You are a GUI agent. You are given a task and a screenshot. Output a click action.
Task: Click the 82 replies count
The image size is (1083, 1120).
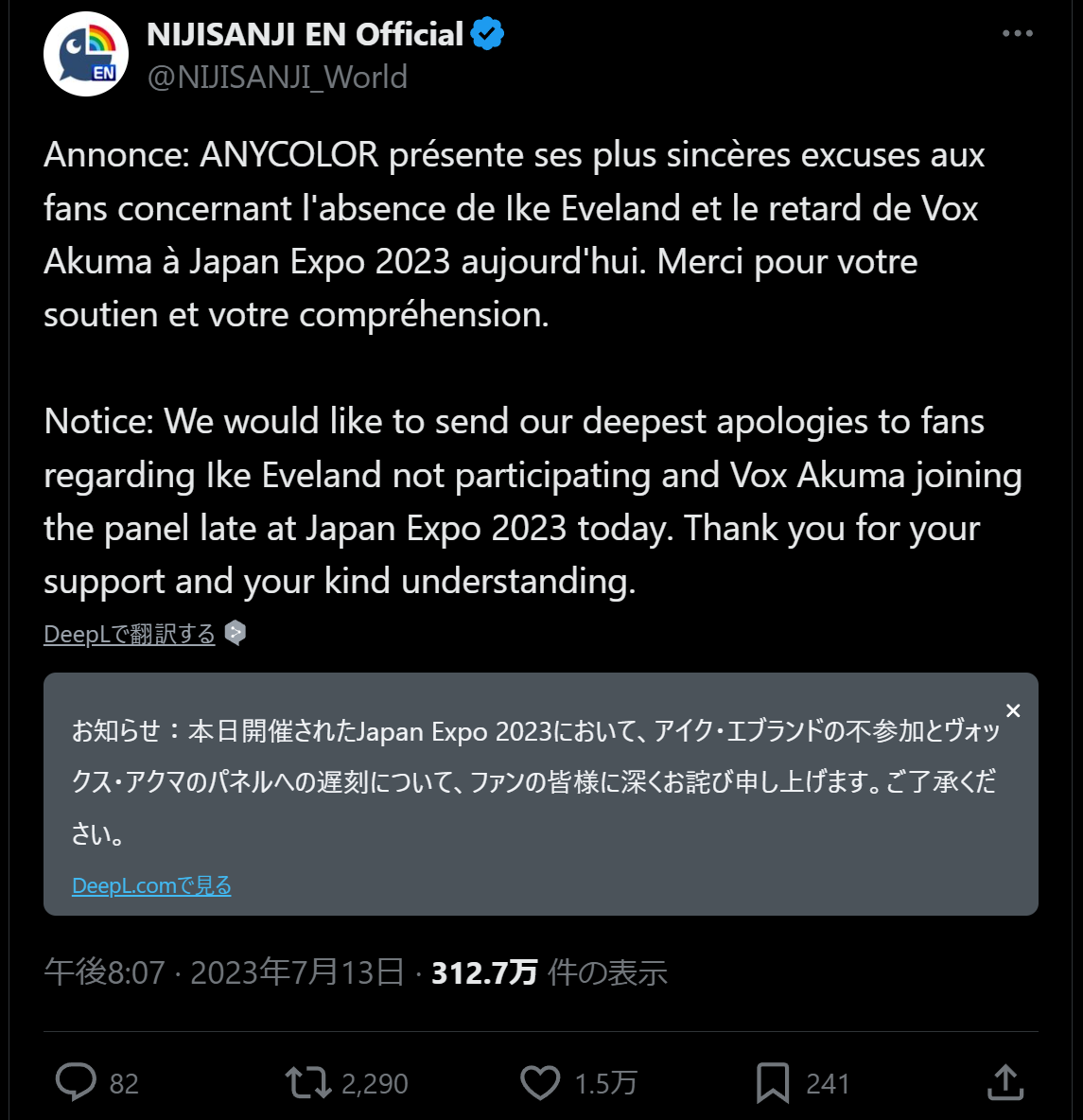click(x=124, y=1083)
